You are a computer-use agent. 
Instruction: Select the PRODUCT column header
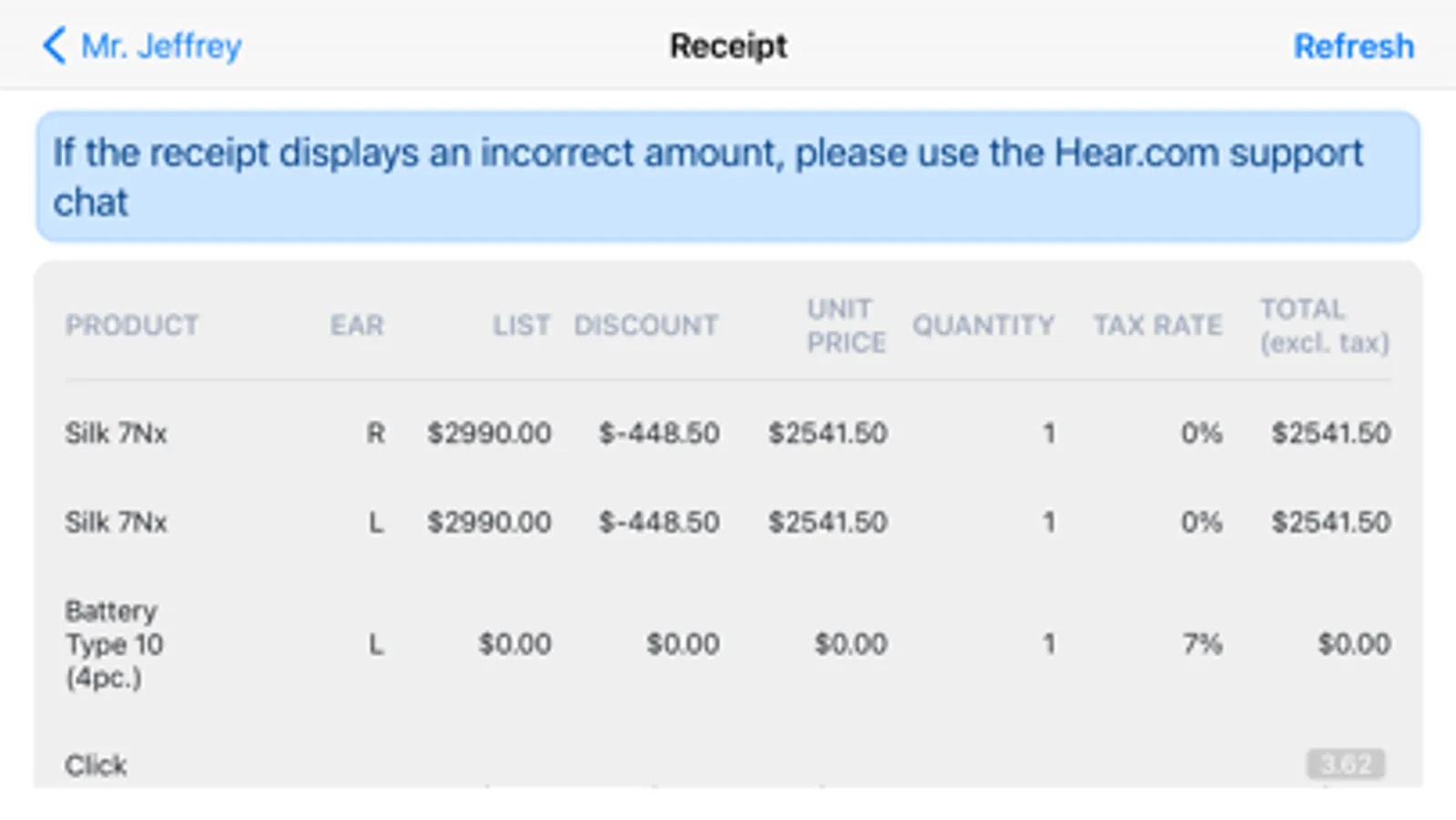[x=132, y=325]
